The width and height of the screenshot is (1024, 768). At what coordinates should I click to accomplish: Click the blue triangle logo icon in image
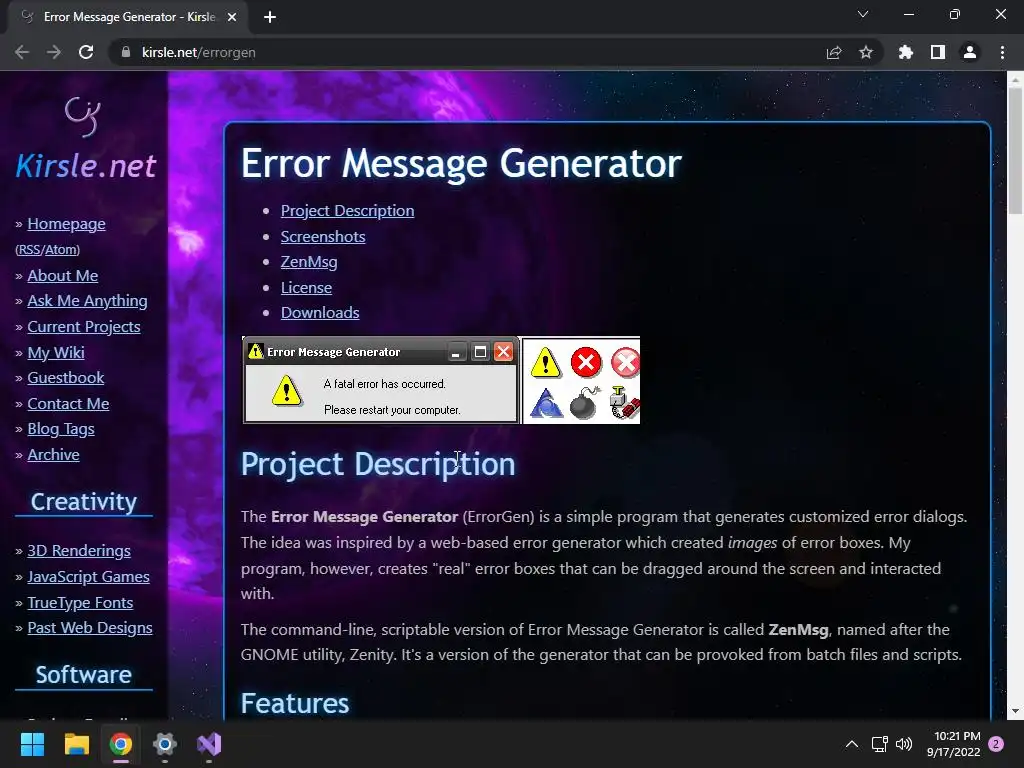546,403
